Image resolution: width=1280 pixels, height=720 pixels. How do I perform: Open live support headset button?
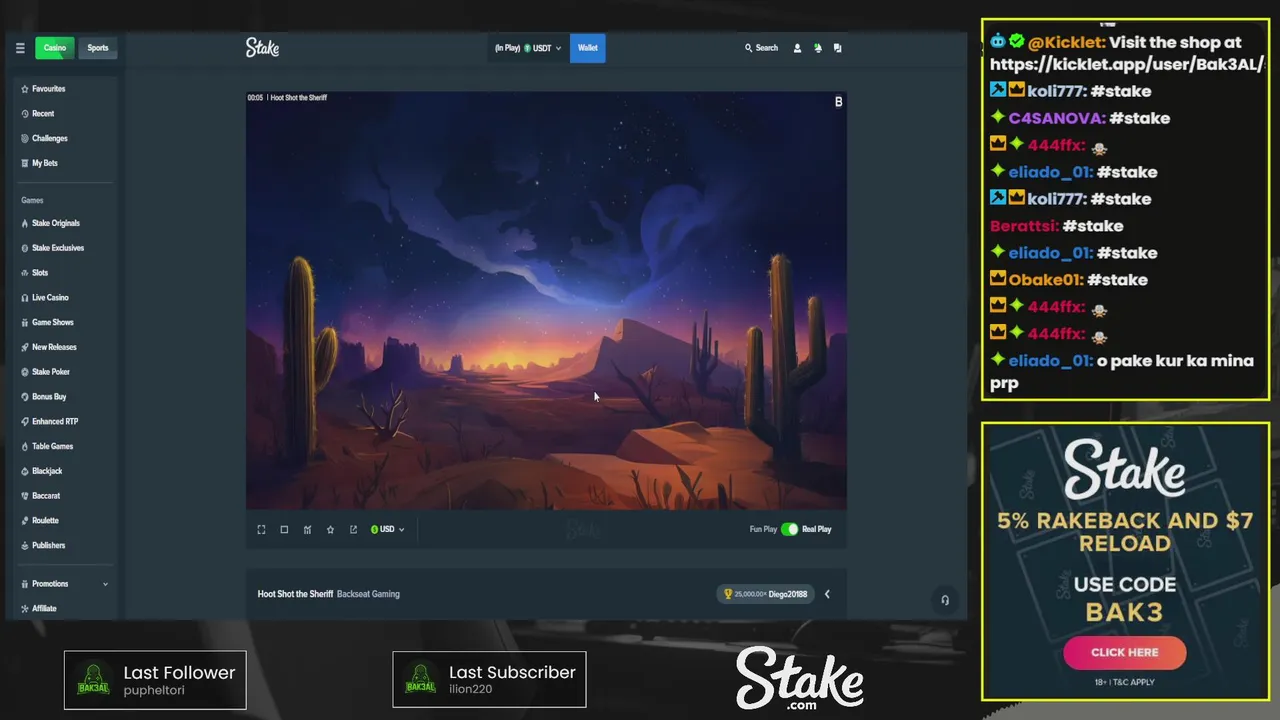945,600
